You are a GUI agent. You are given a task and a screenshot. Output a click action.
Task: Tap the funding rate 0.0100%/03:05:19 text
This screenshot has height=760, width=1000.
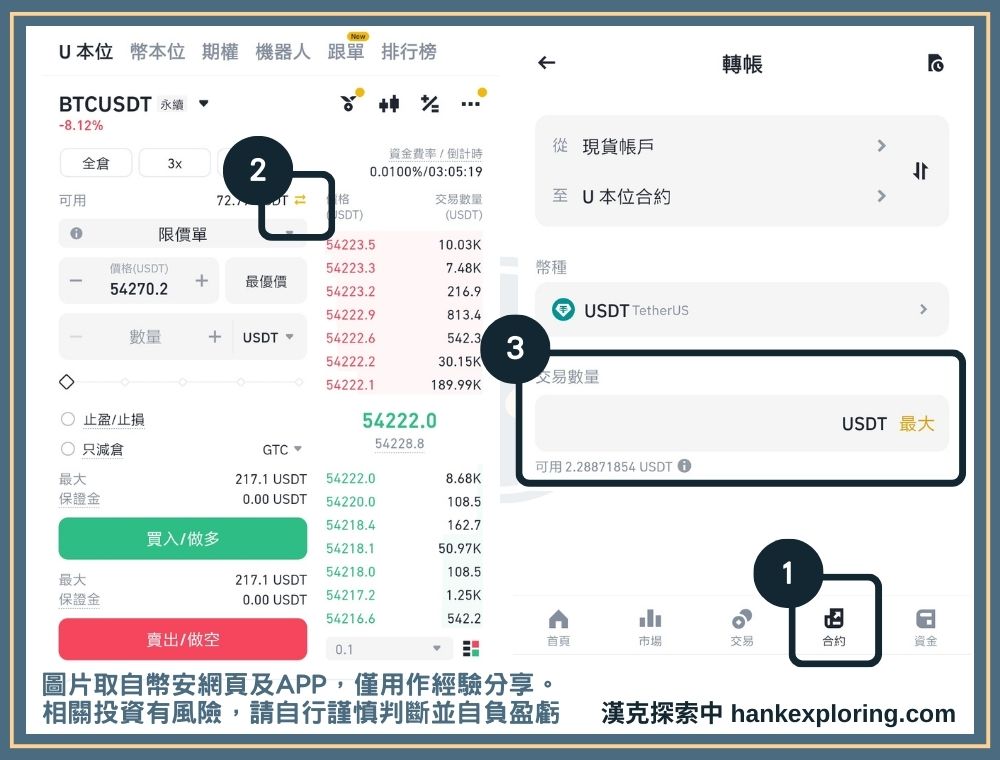(426, 172)
